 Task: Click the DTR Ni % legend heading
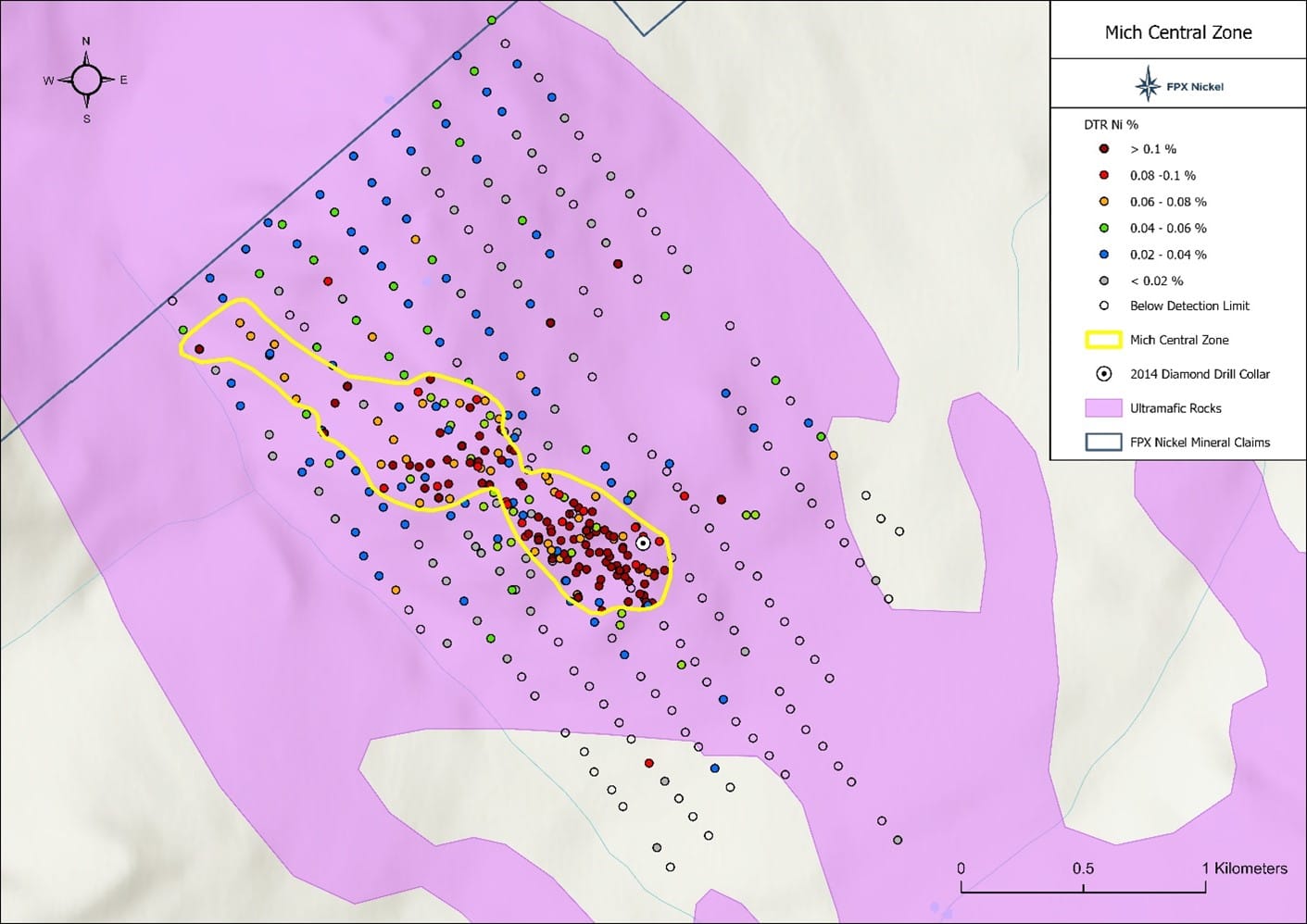pyautogui.click(x=1111, y=124)
